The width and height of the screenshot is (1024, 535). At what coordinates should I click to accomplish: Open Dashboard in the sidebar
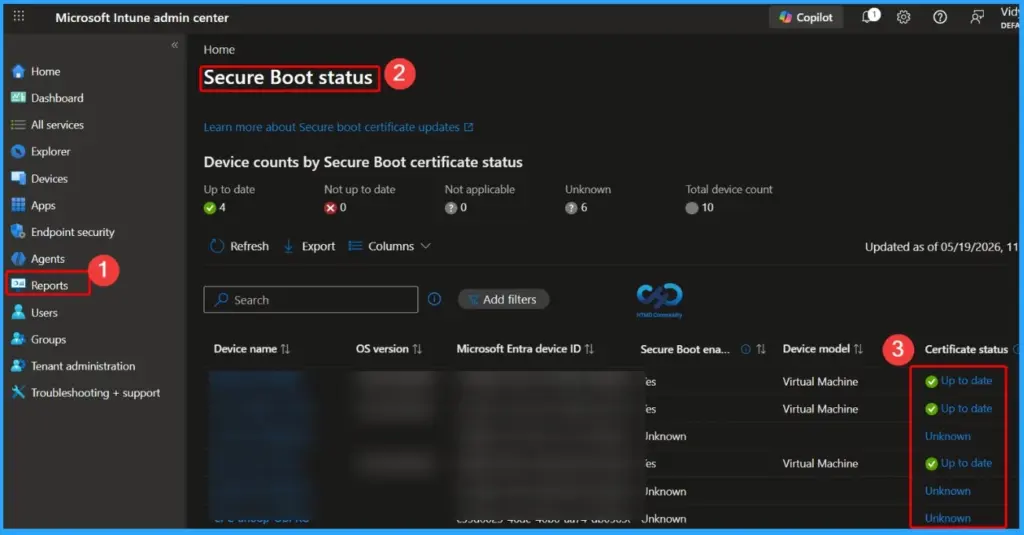click(57, 98)
